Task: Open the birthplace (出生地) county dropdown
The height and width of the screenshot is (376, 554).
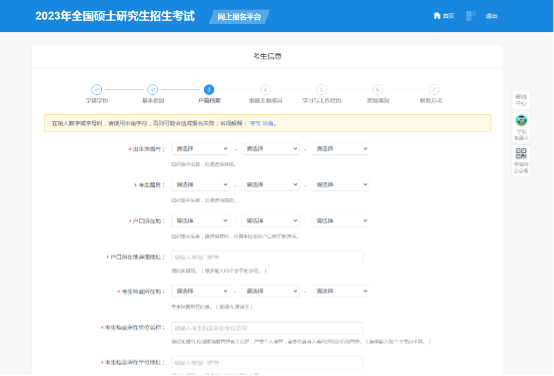Action: click(x=340, y=149)
